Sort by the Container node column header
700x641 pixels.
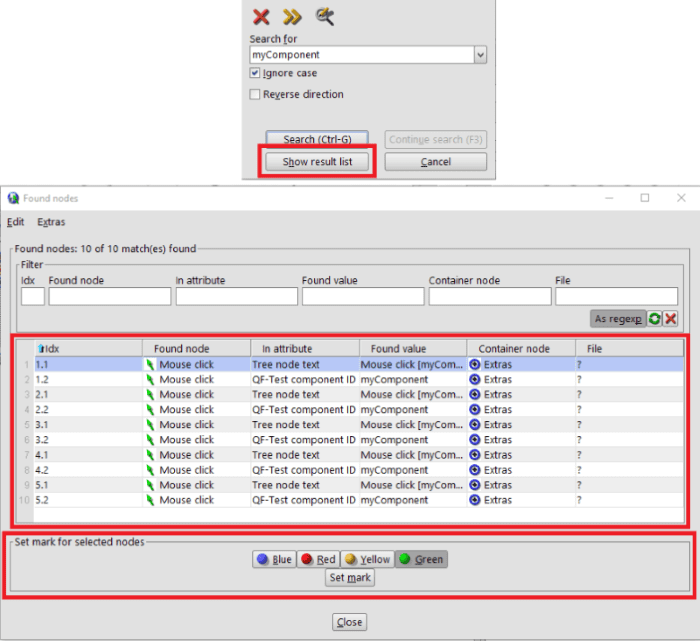(x=521, y=349)
